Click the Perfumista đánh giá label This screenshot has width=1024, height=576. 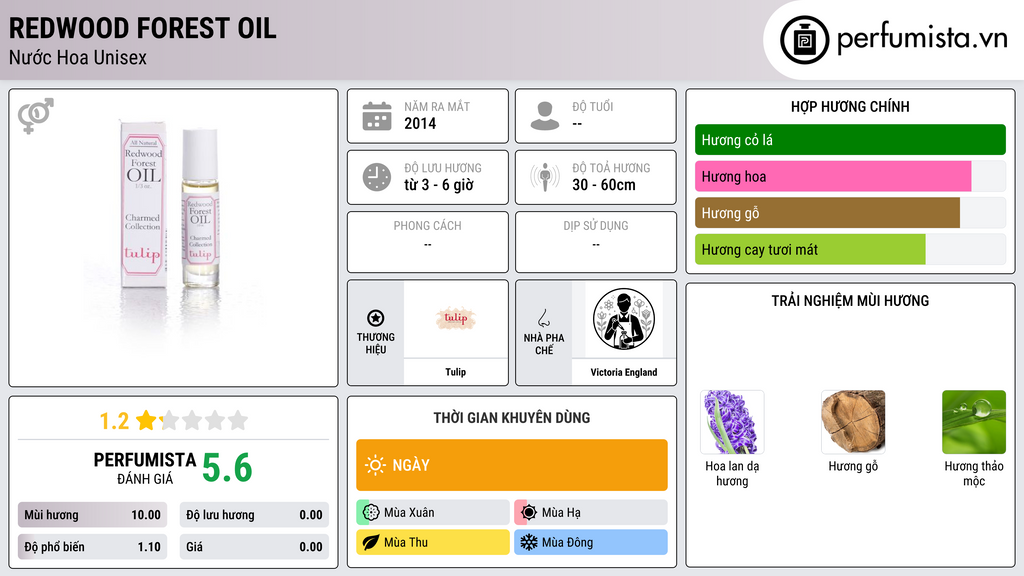point(145,468)
